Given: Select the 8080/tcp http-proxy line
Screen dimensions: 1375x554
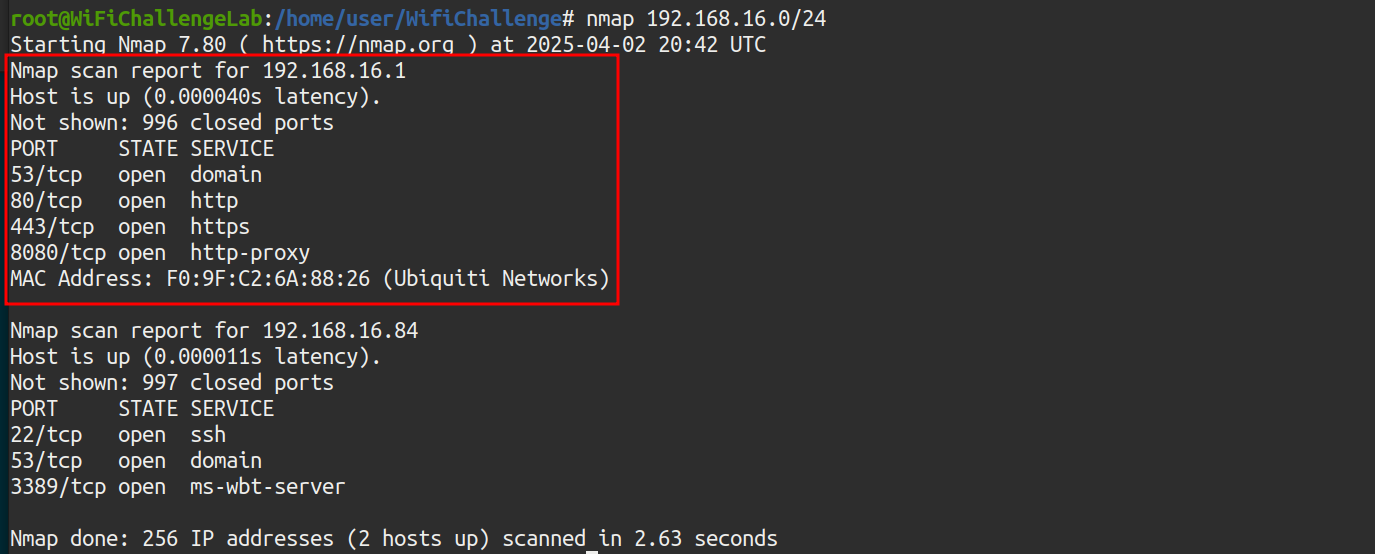Looking at the screenshot, I should tap(160, 253).
